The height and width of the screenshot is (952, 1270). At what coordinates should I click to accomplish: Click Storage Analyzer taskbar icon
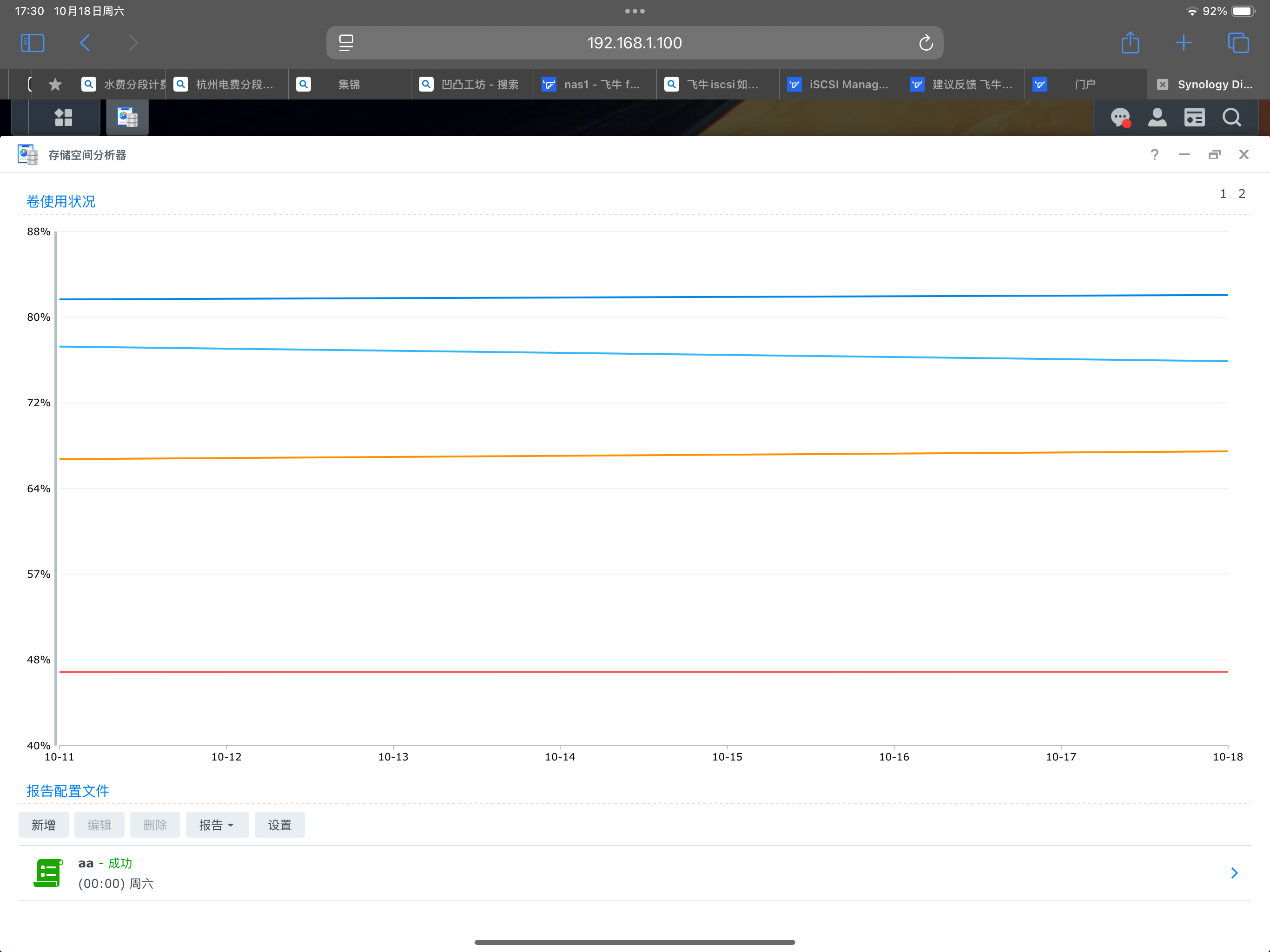(127, 118)
